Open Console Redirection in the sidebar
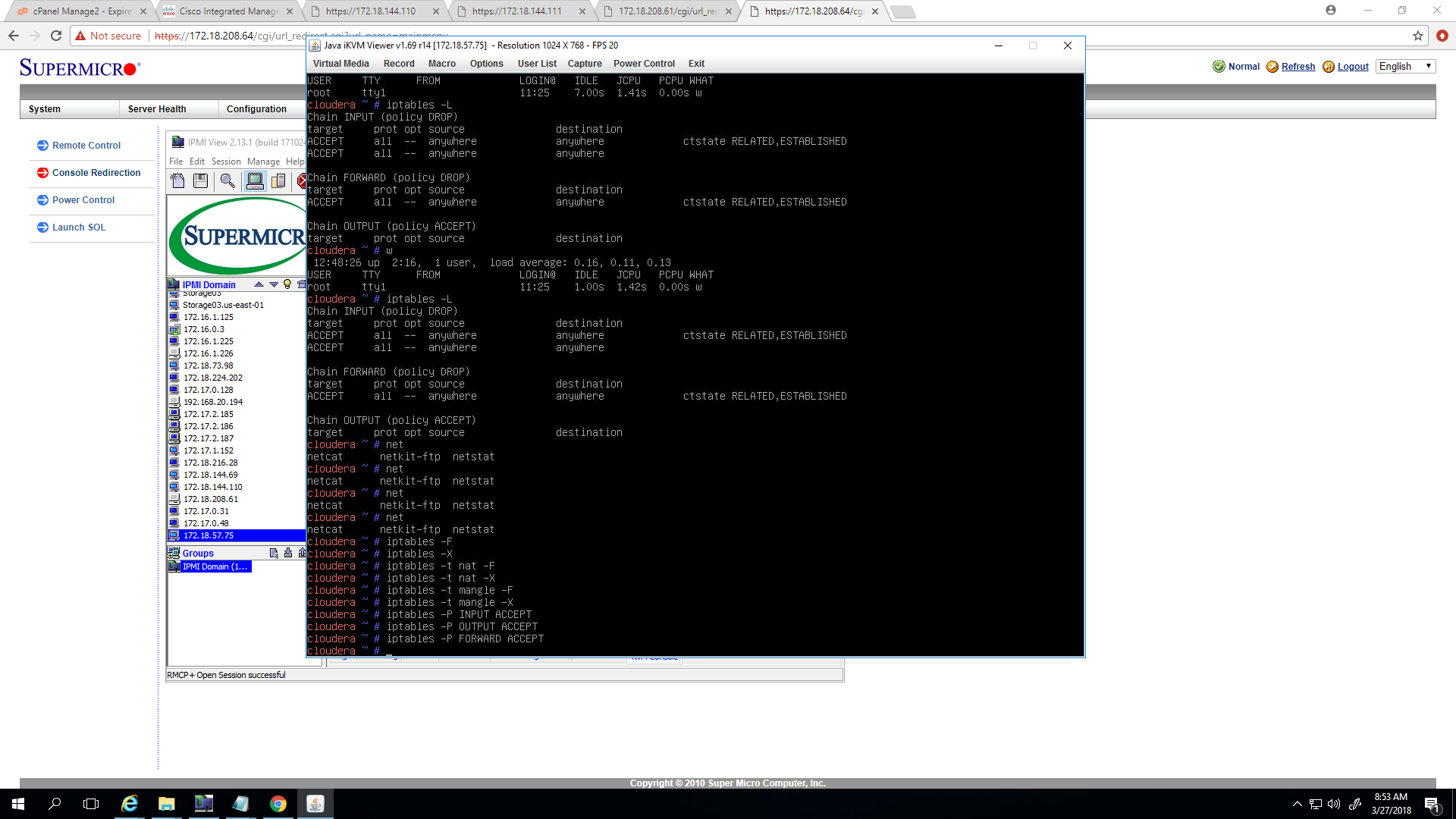The height and width of the screenshot is (819, 1456). (x=96, y=173)
